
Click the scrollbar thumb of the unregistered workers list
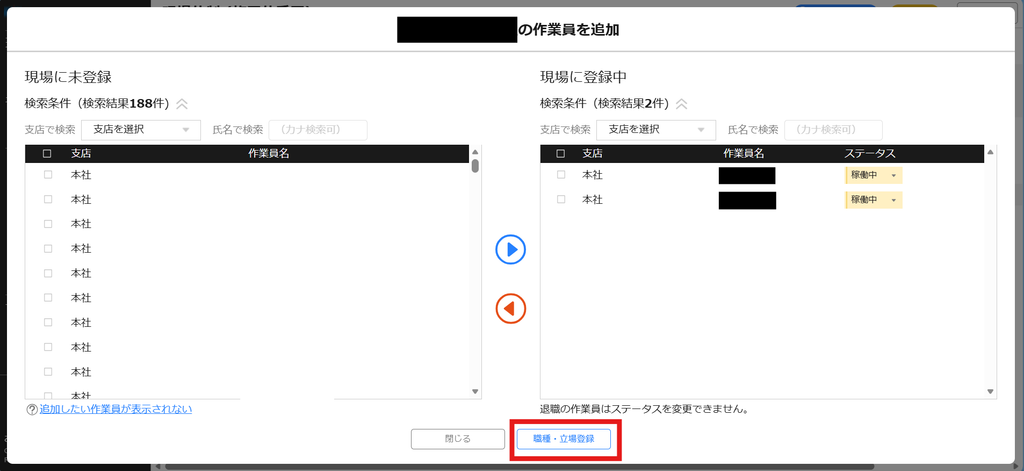click(475, 166)
